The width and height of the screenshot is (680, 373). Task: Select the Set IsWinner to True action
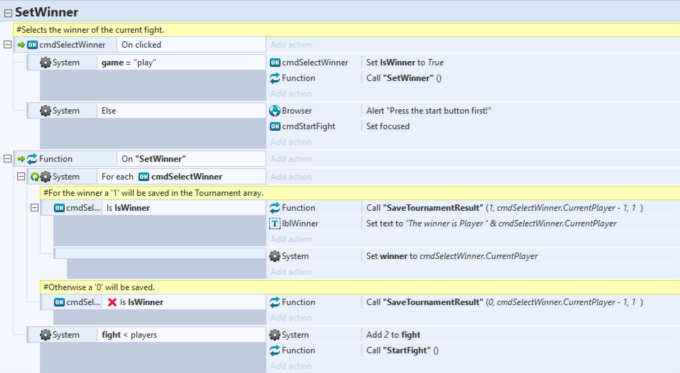tap(520, 62)
